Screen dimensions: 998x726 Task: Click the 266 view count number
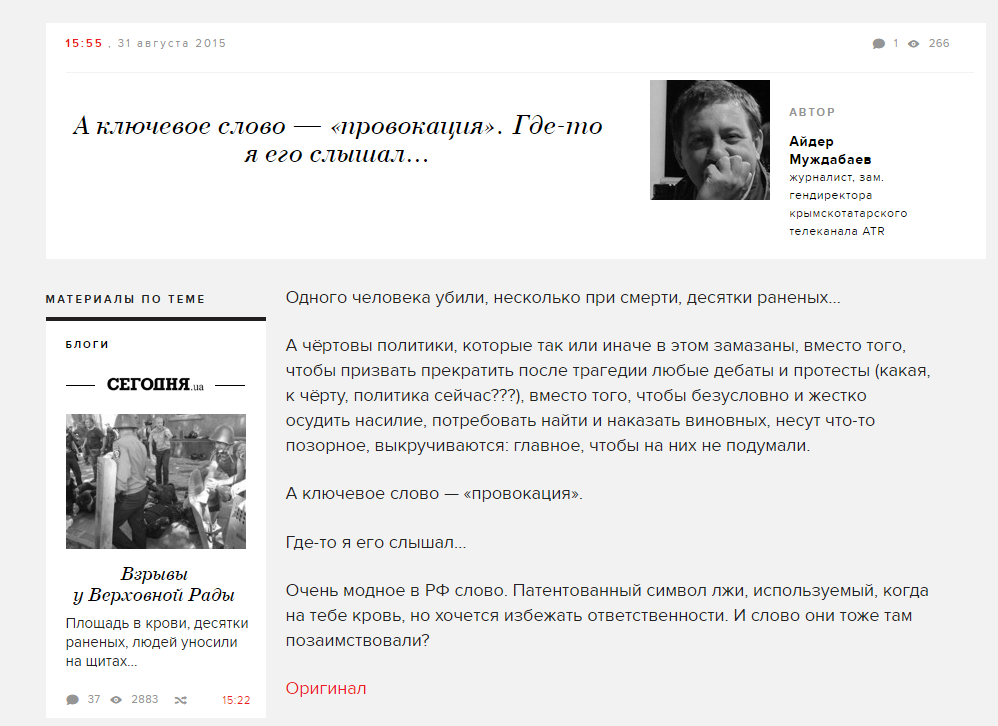[939, 43]
